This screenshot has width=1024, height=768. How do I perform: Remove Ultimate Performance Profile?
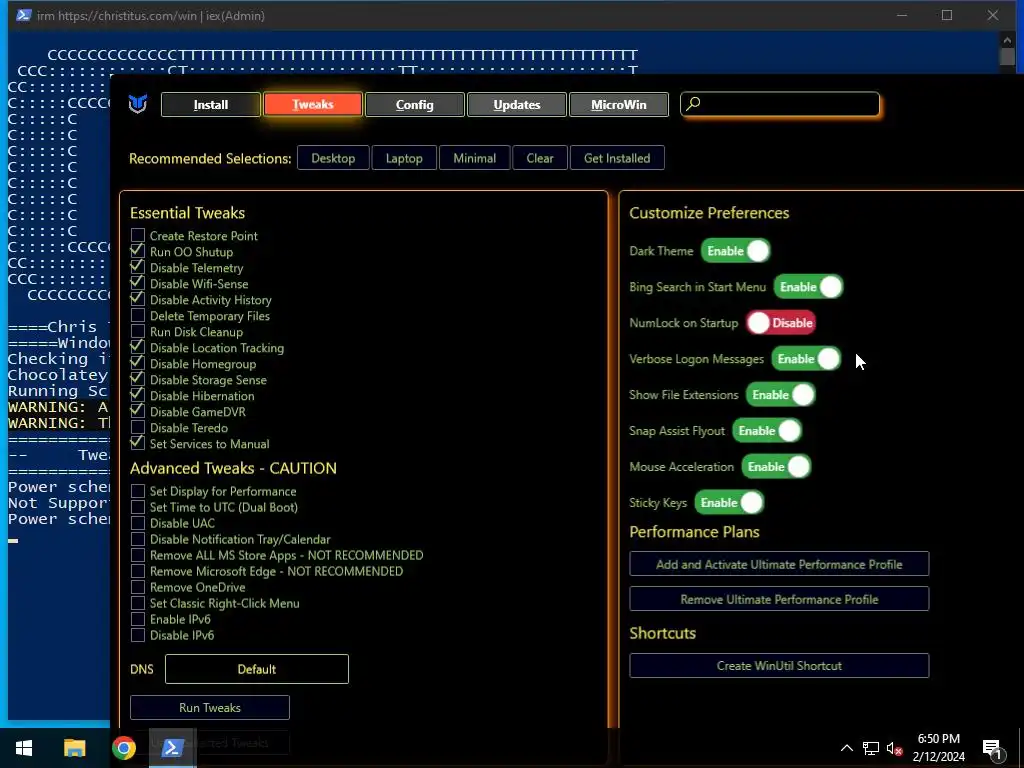(779, 599)
